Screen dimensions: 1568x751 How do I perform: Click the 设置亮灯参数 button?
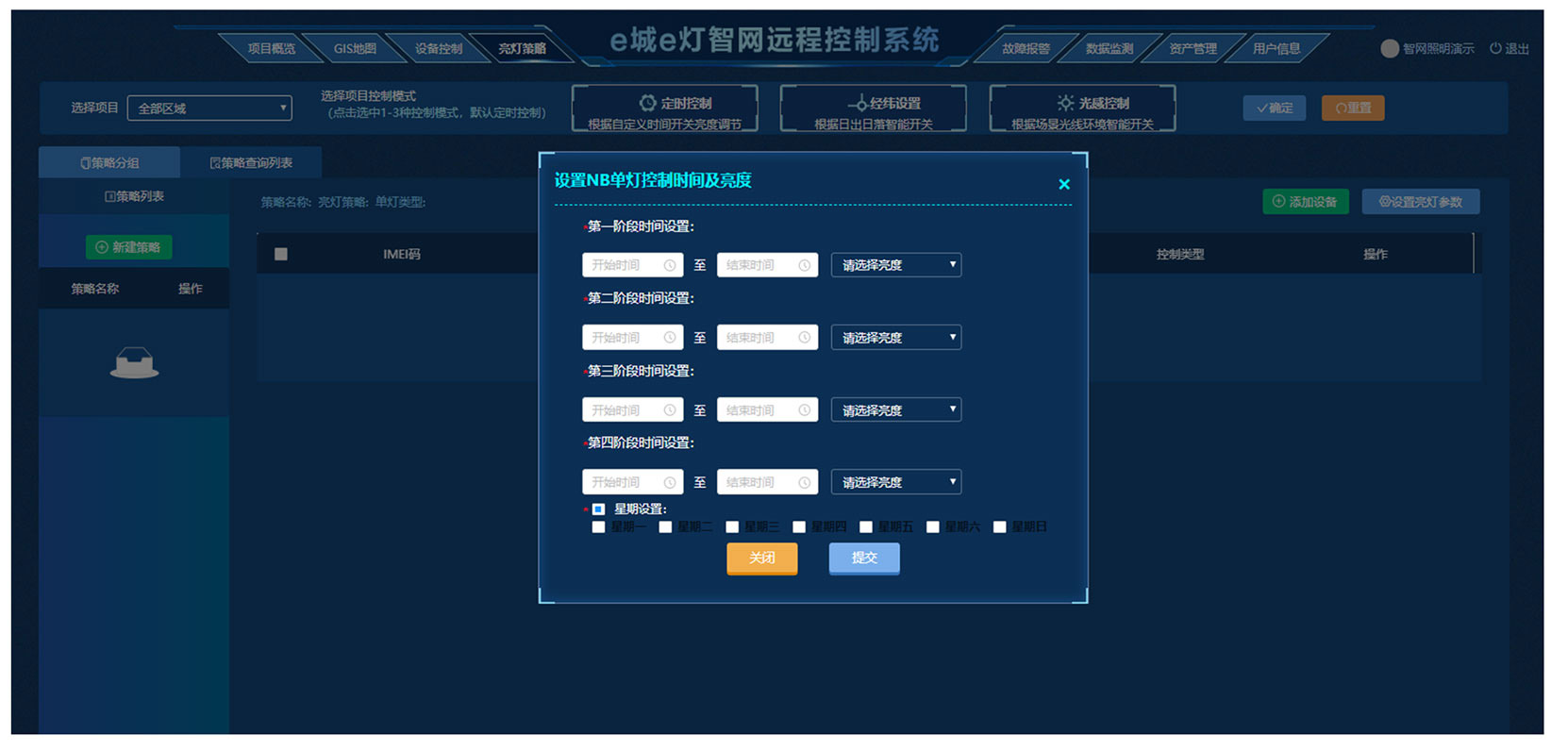click(x=1421, y=202)
